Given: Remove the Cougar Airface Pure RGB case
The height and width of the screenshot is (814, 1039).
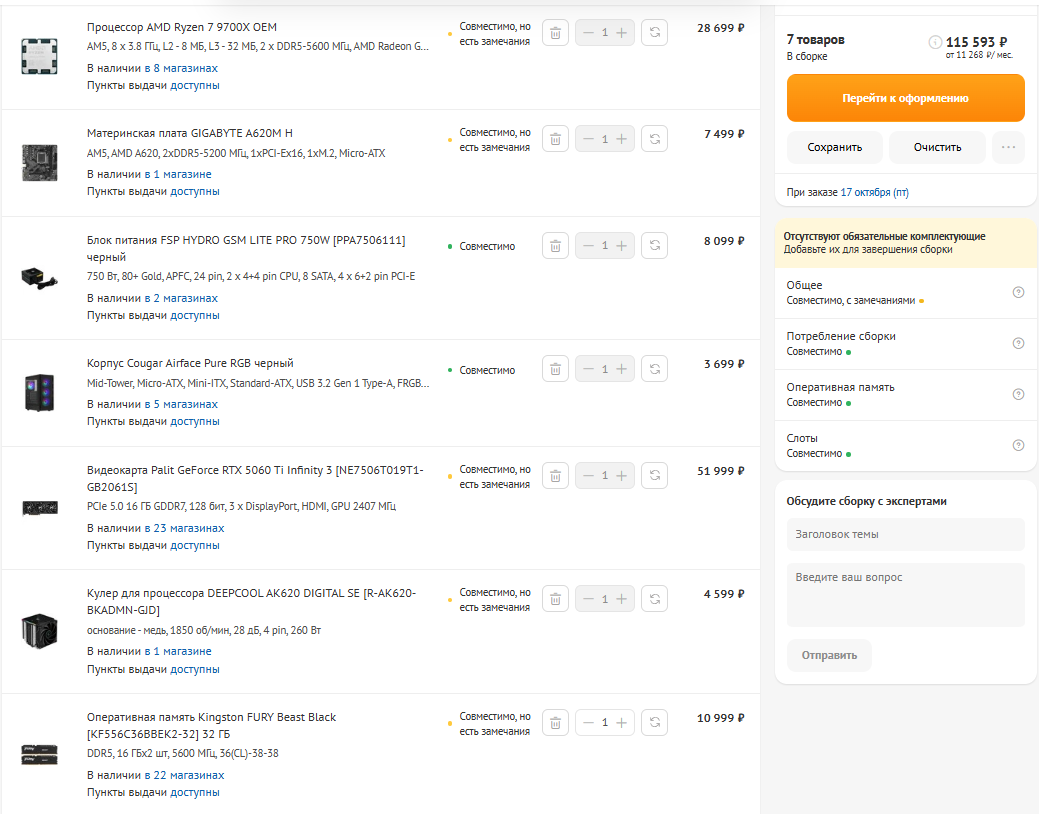Looking at the screenshot, I should coord(555,369).
